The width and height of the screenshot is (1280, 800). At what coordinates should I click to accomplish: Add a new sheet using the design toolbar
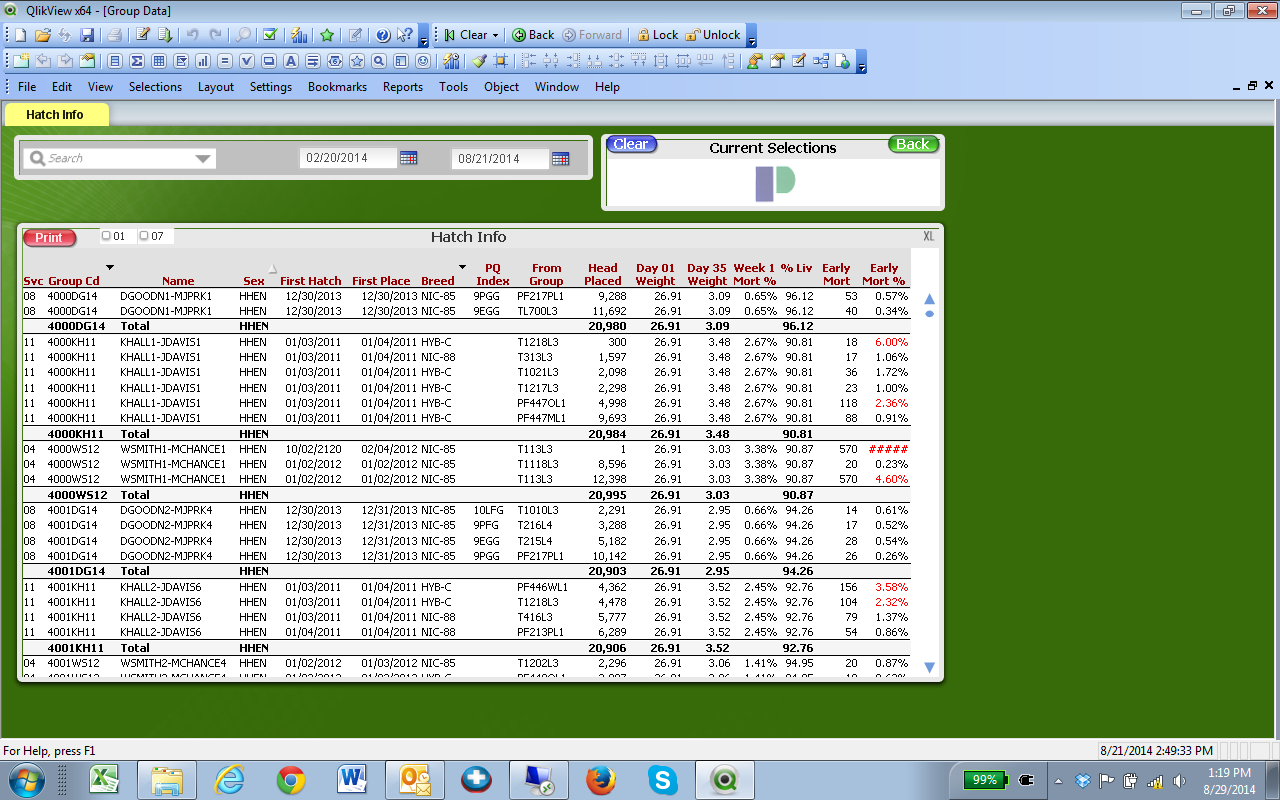[x=20, y=61]
